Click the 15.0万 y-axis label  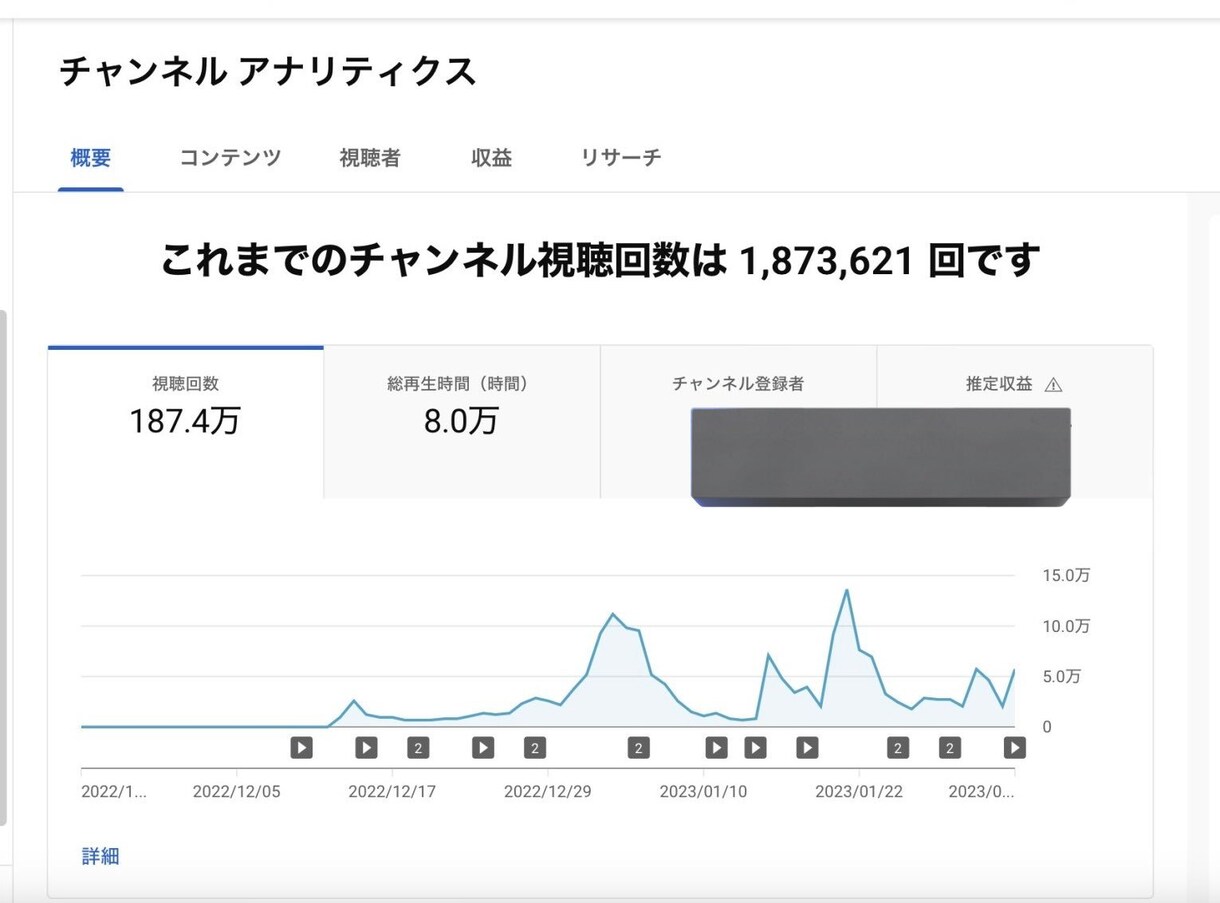point(1066,576)
